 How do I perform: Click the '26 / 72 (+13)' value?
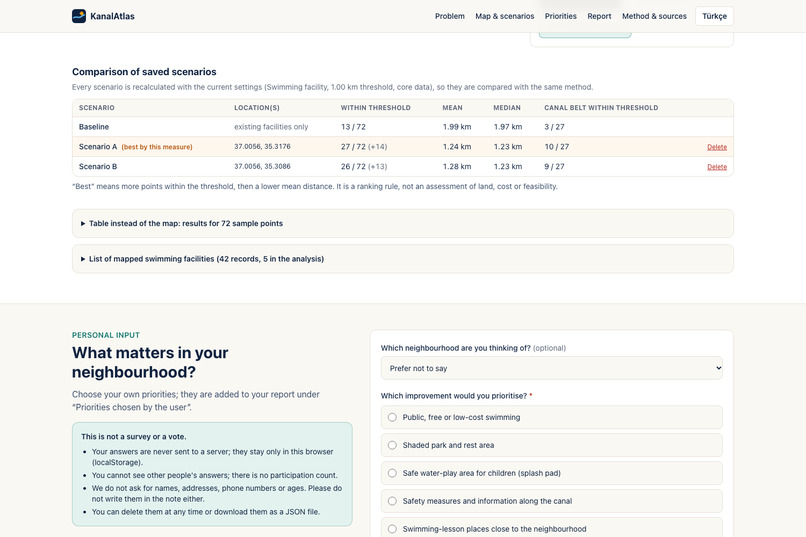point(364,166)
